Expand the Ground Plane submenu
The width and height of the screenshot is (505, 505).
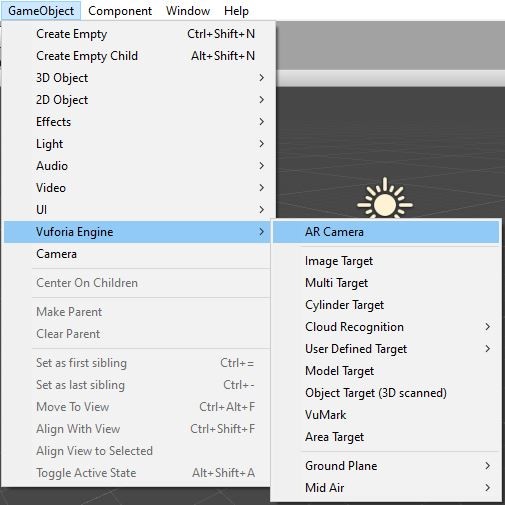click(x=386, y=466)
